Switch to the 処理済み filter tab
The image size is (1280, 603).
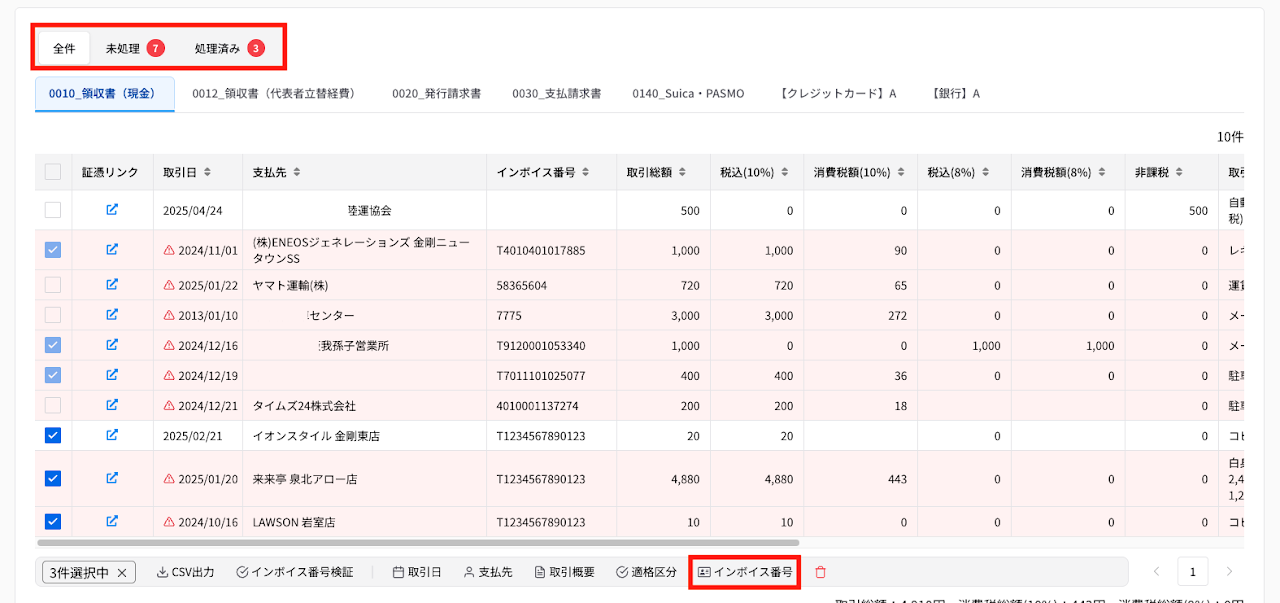click(229, 48)
